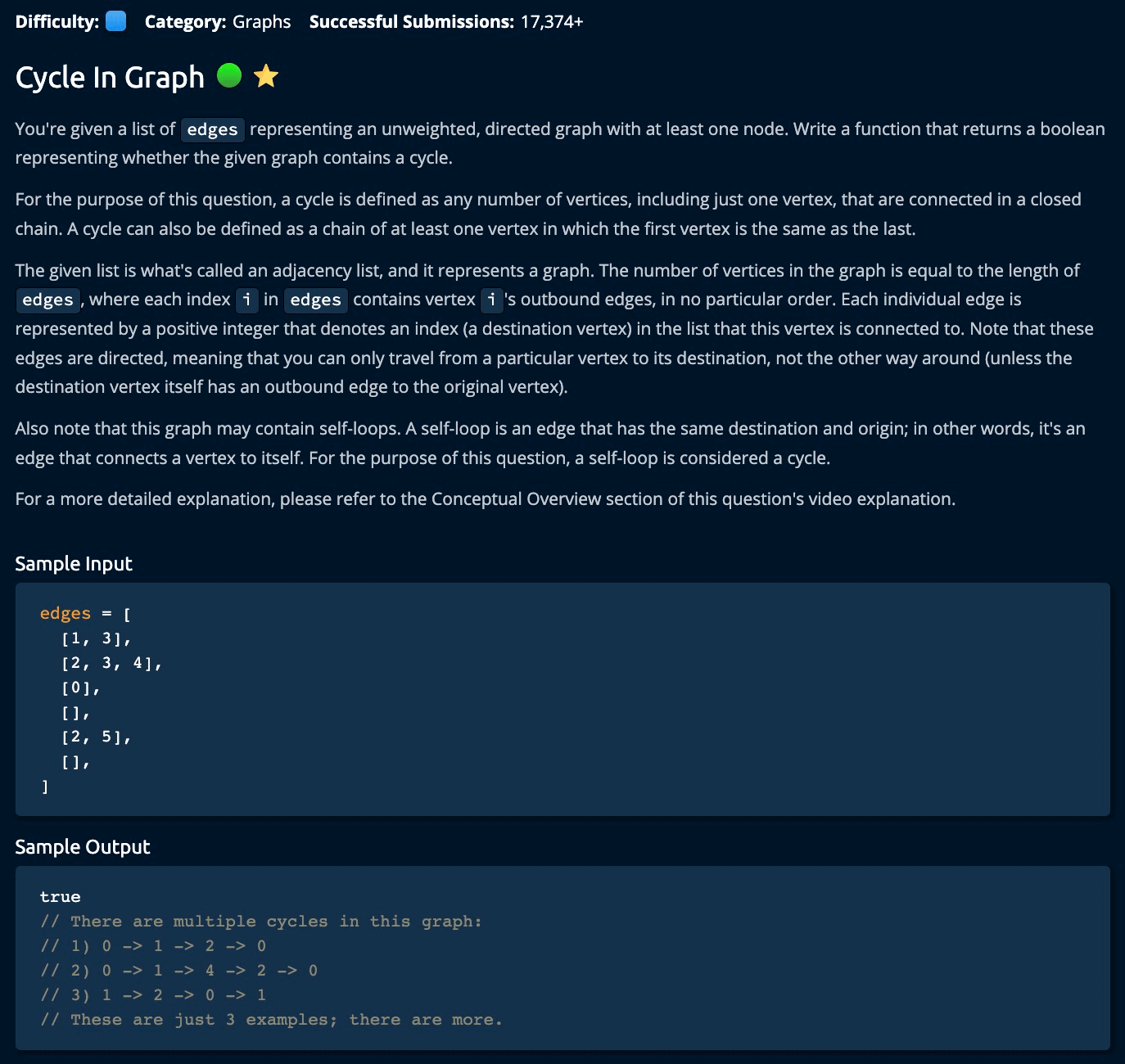Click the "[2, 3, 4]," line in sample input
The height and width of the screenshot is (1064, 1125).
111,663
